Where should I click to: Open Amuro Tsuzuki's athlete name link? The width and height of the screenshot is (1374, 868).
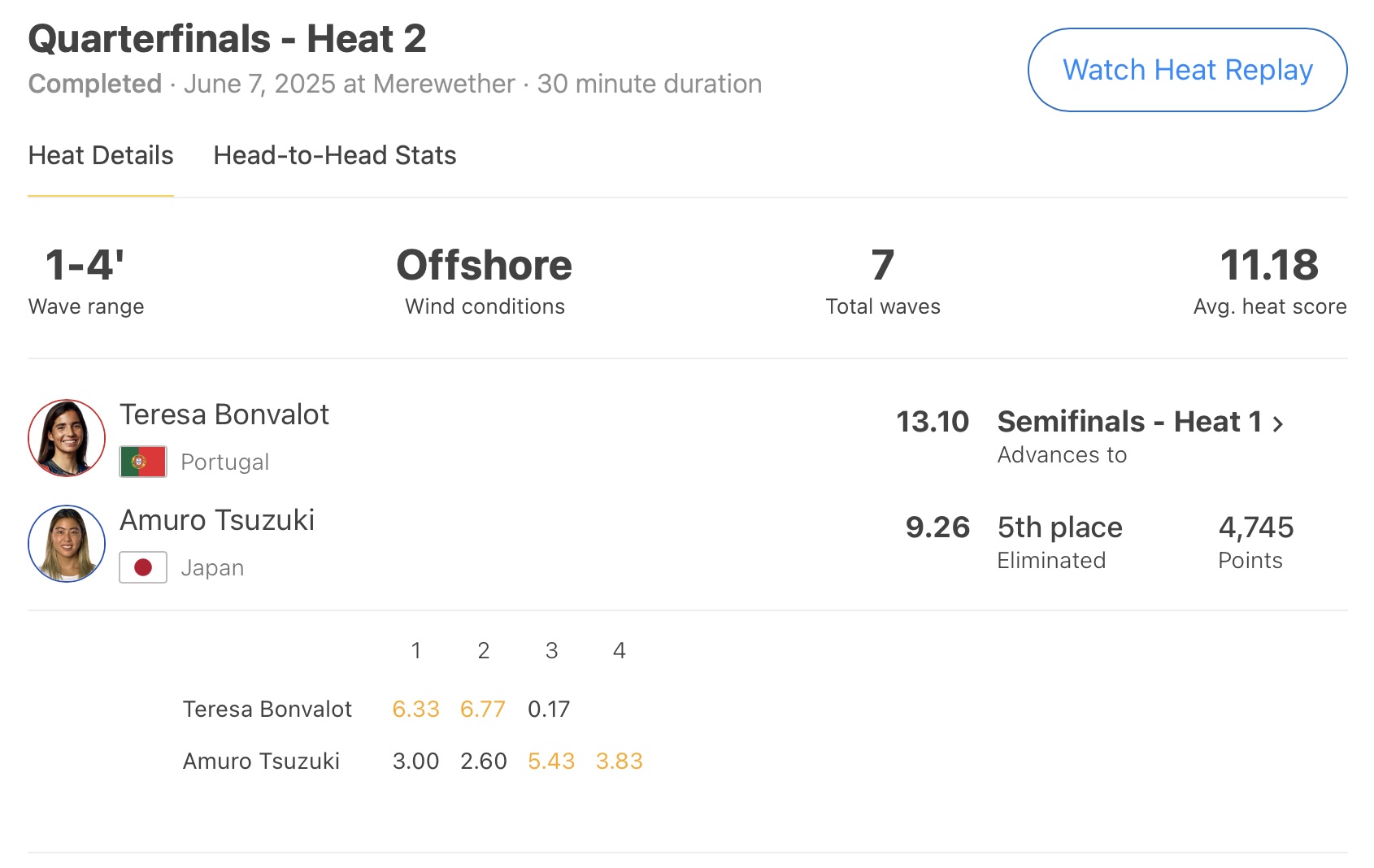pyautogui.click(x=217, y=520)
